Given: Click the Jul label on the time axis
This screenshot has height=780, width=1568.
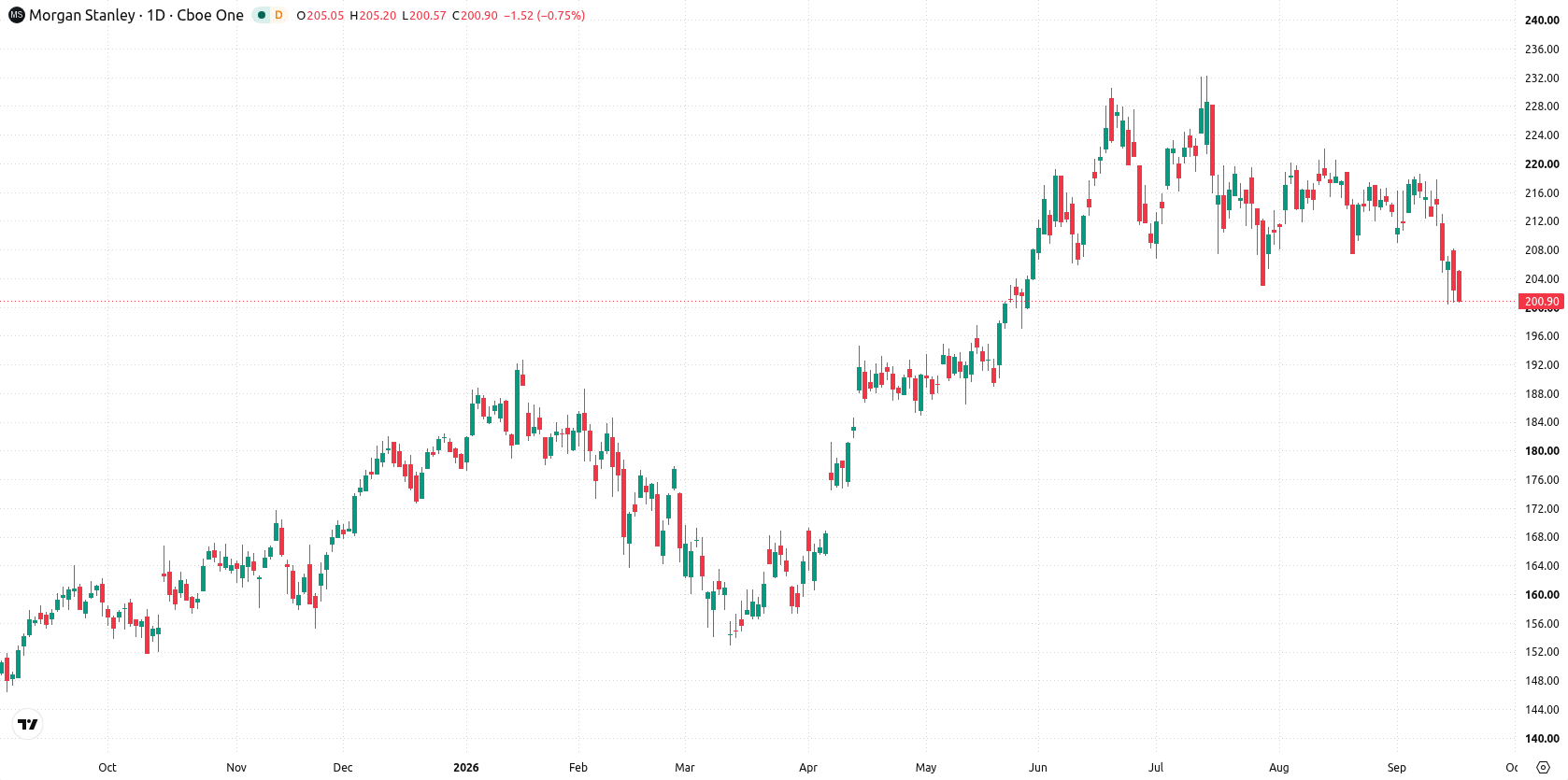Looking at the screenshot, I should (1156, 768).
